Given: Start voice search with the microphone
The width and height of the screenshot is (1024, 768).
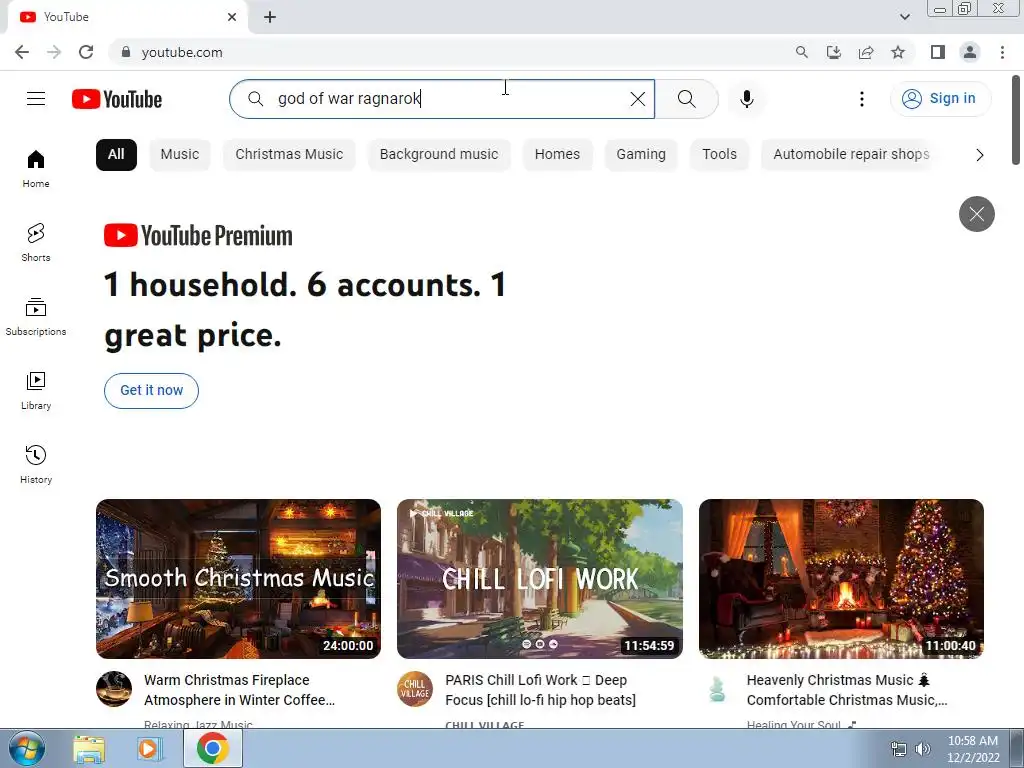Looking at the screenshot, I should point(746,99).
